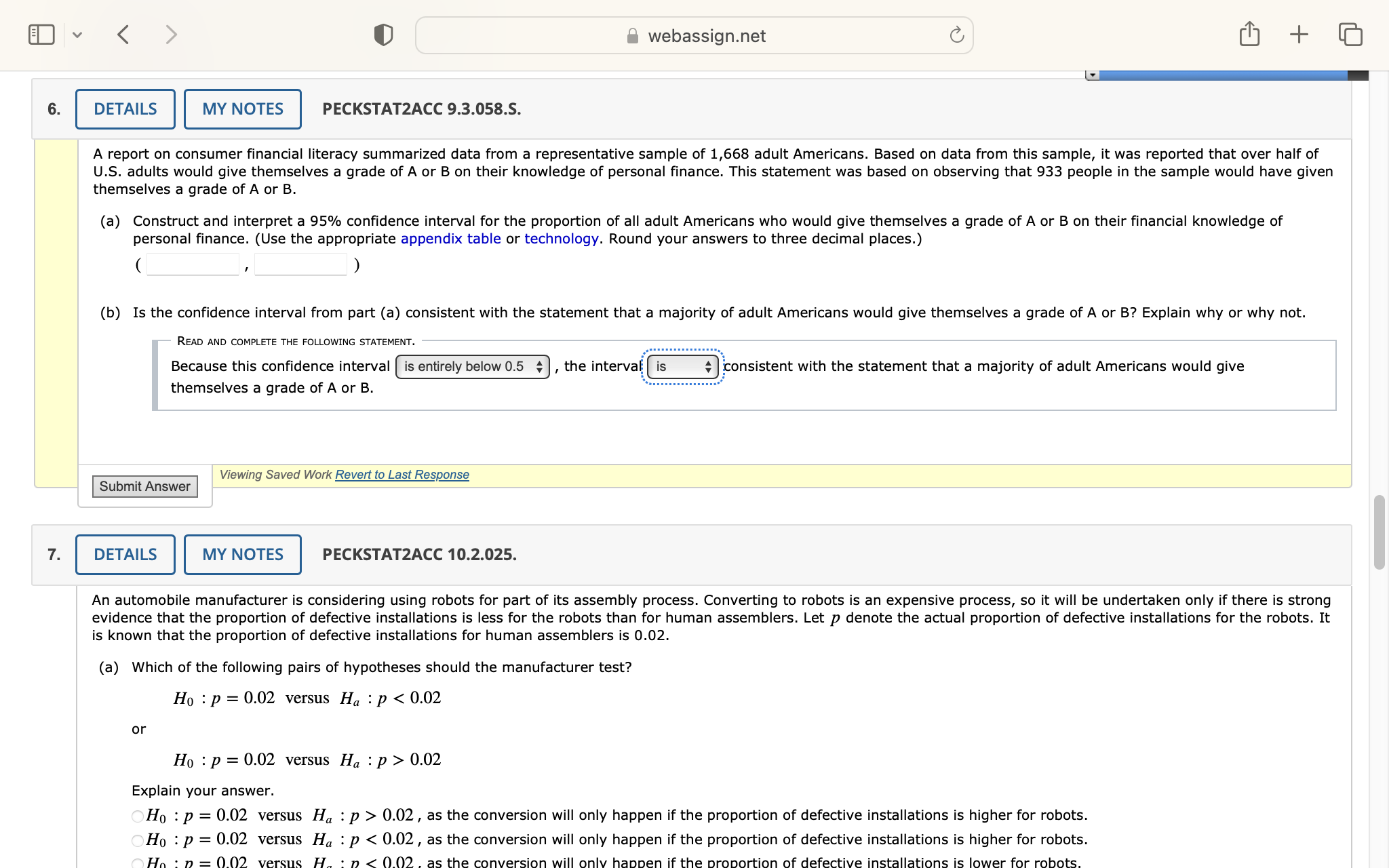Open DETAILS for question 6
The width and height of the screenshot is (1389, 868).
(x=125, y=109)
